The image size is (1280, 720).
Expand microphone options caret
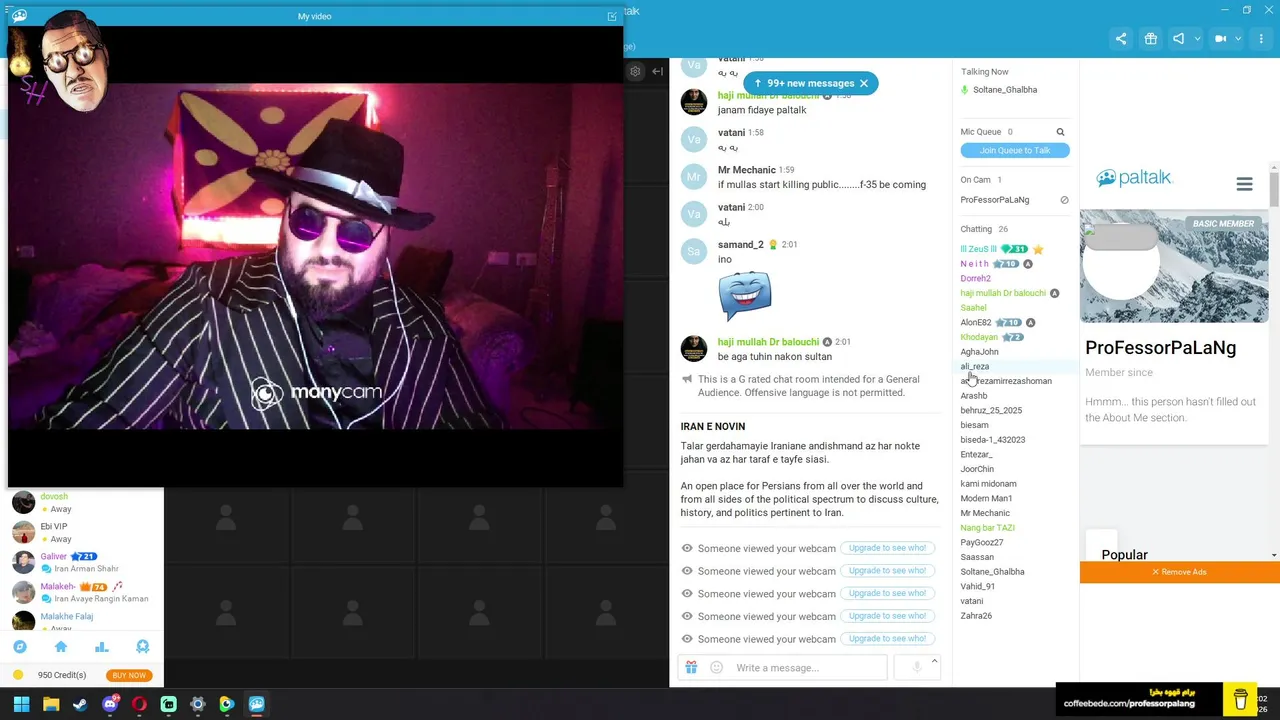(934, 661)
